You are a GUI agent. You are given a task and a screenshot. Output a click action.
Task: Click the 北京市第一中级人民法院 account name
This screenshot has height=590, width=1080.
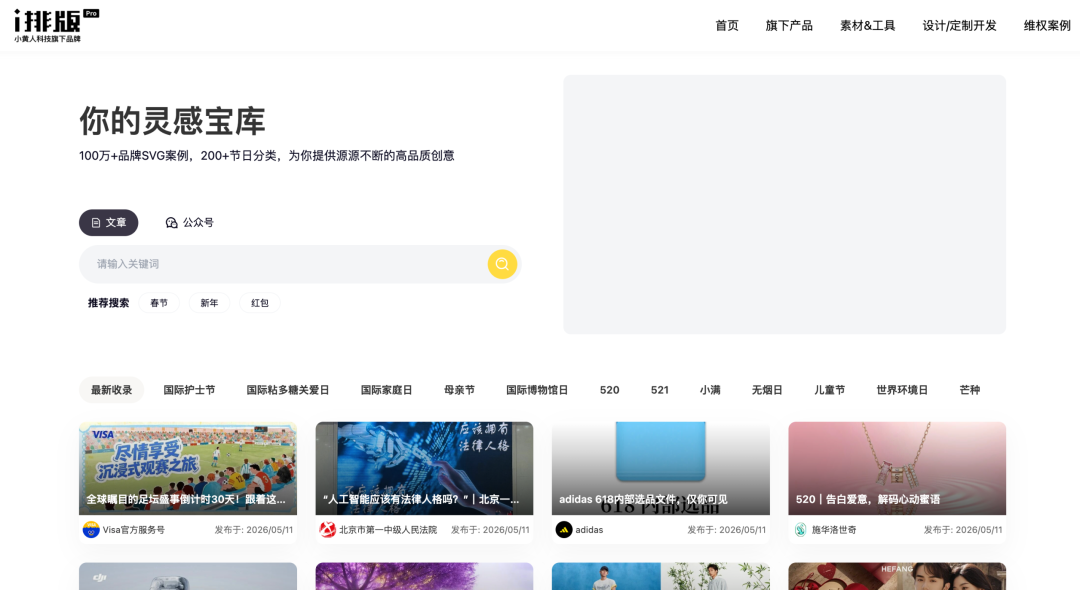(388, 530)
